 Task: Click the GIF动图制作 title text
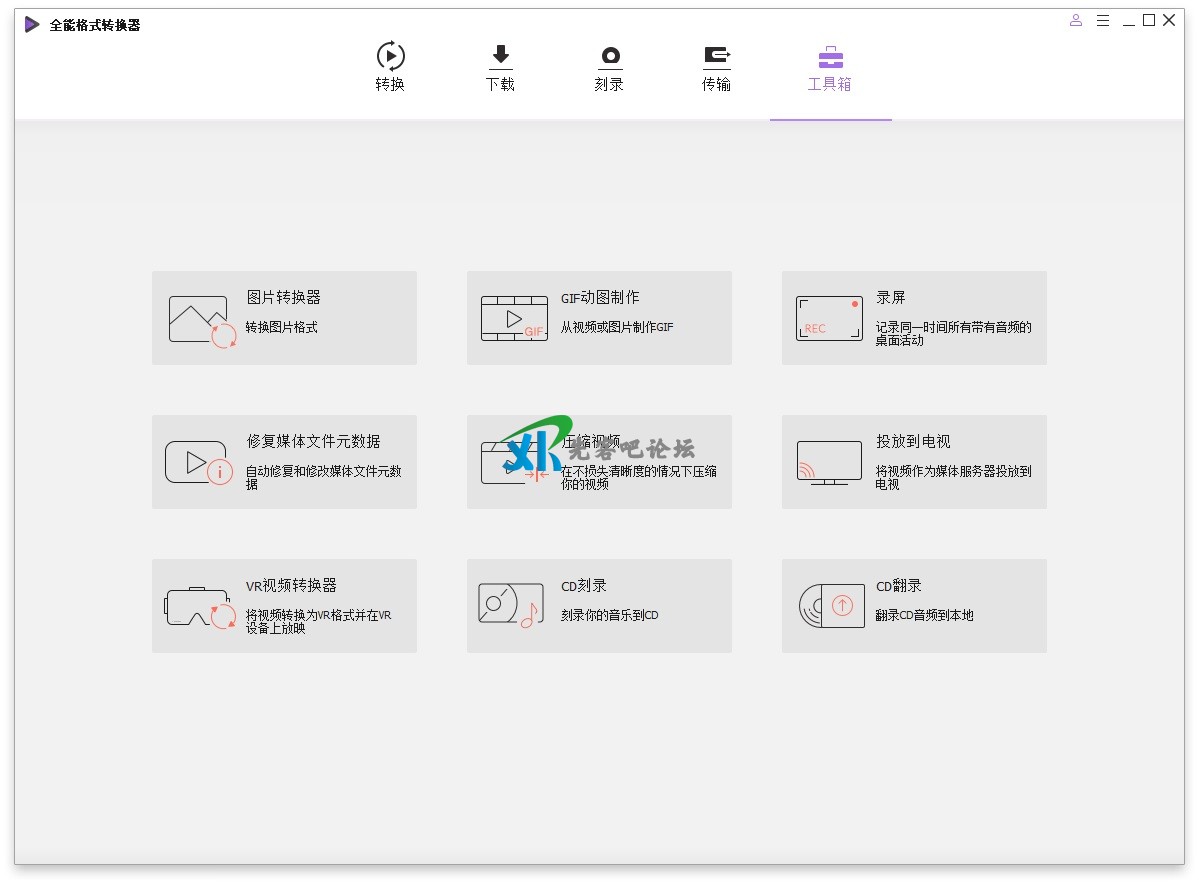coord(600,298)
